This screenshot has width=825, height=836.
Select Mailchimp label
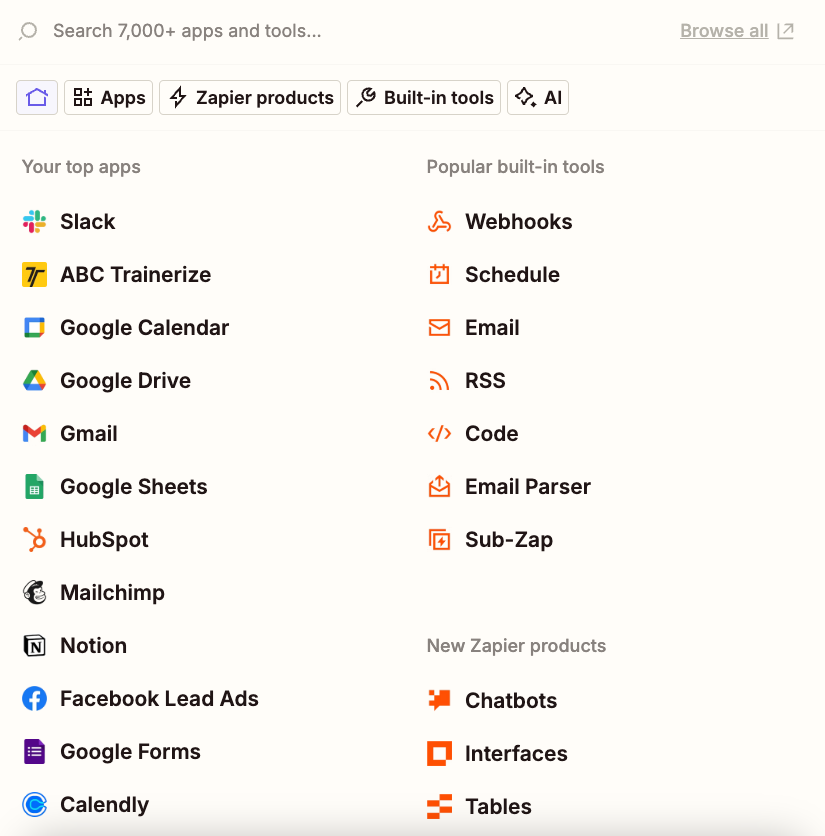coord(112,592)
